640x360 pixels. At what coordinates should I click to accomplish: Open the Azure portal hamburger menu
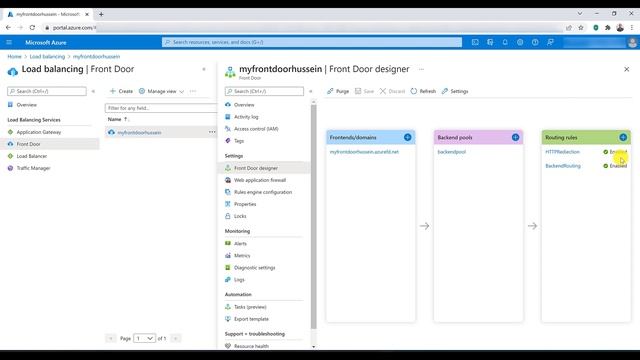[9, 42]
